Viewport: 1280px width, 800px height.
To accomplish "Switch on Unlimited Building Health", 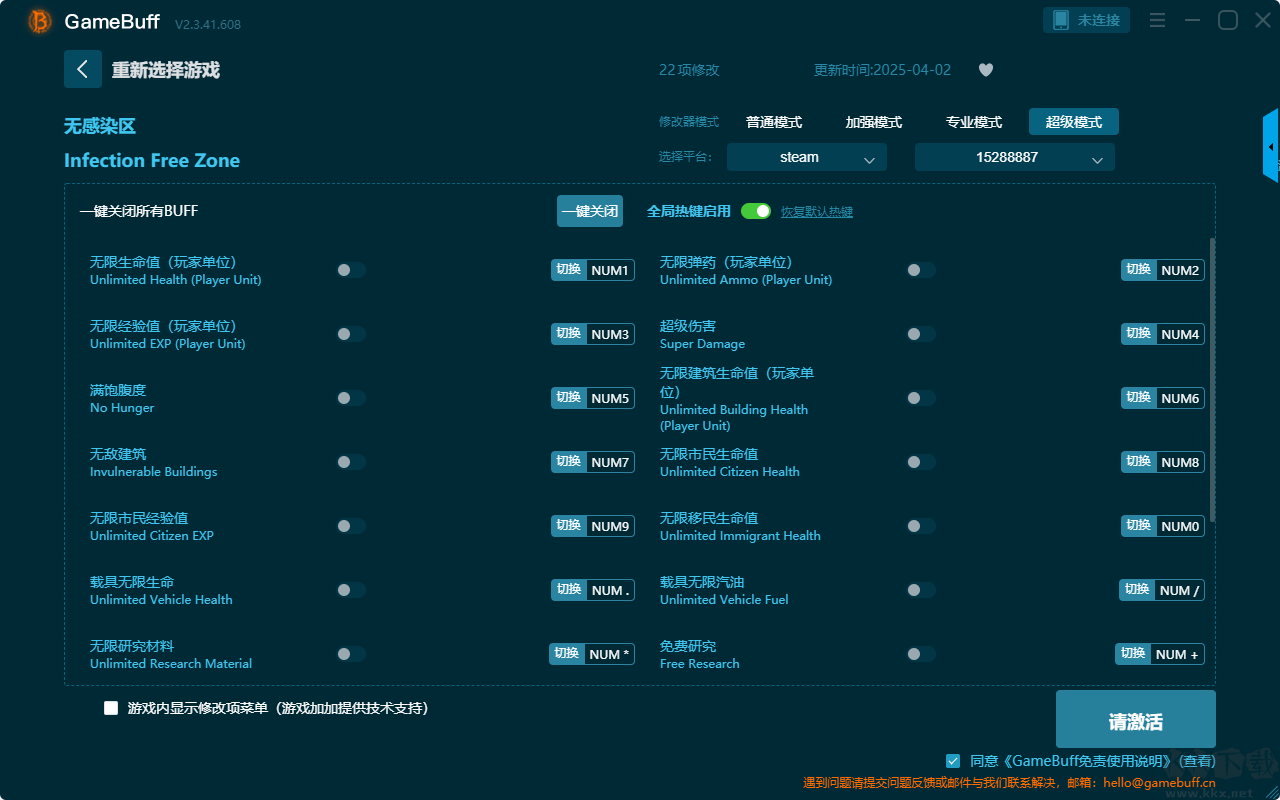I will click(921, 398).
